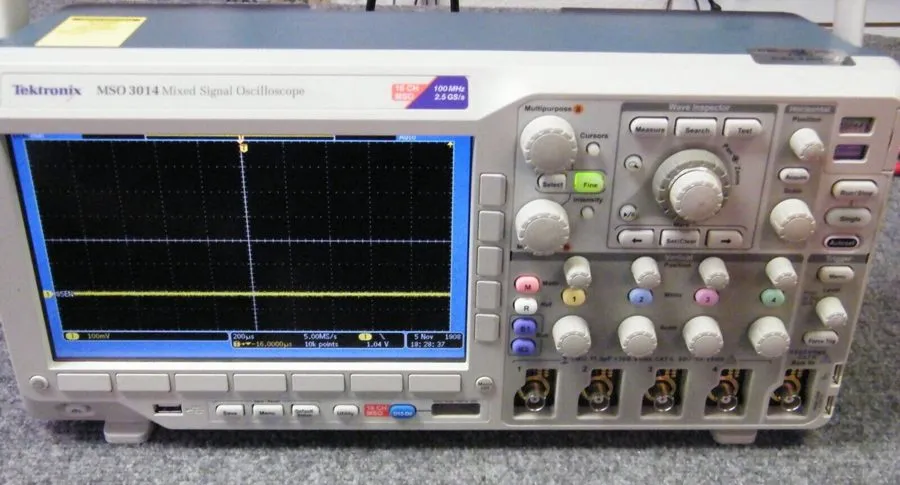This screenshot has width=900, height=485.
Task: Click the yellow channel 1 ground marker on screen
Action: click(48, 294)
